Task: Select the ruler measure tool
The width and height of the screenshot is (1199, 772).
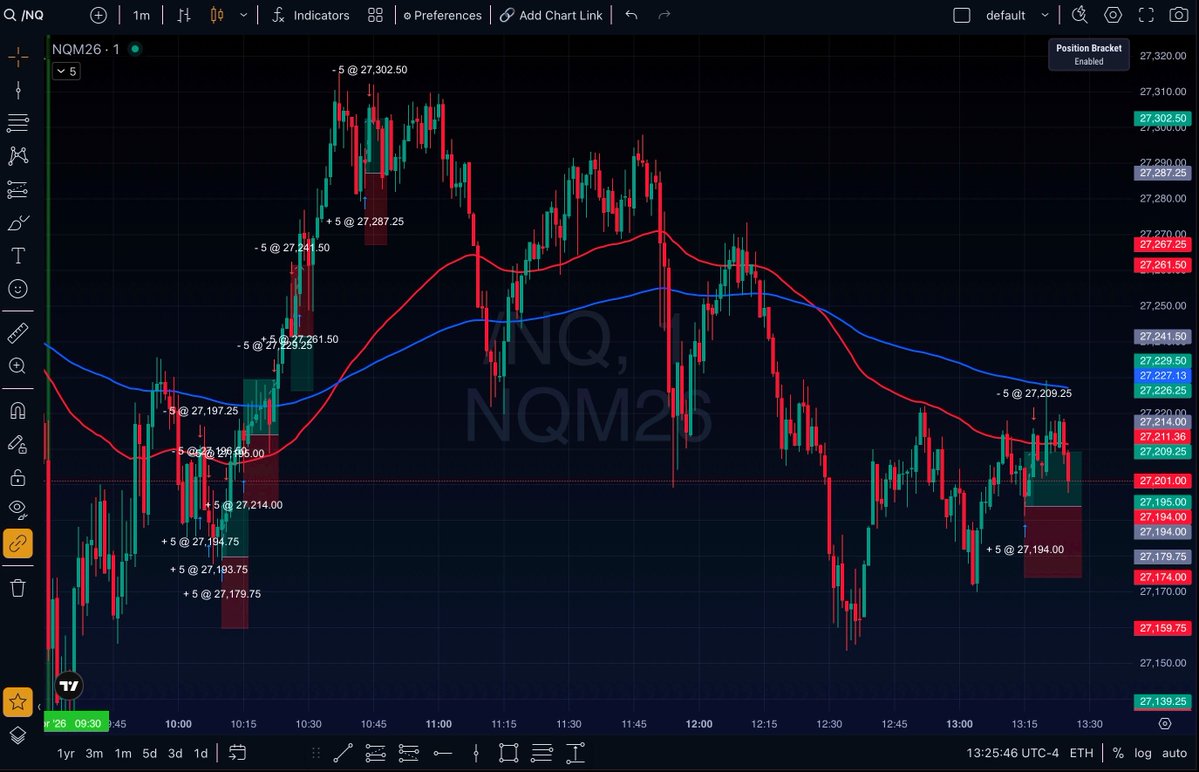Action: (18, 332)
